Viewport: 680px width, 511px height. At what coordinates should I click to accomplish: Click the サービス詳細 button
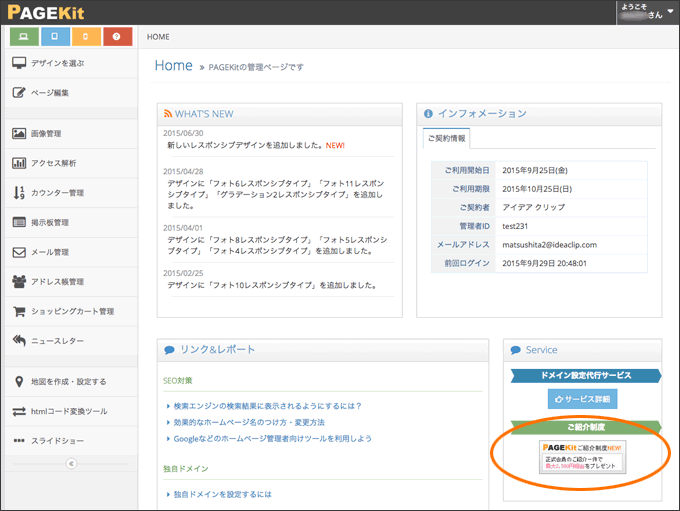click(582, 399)
